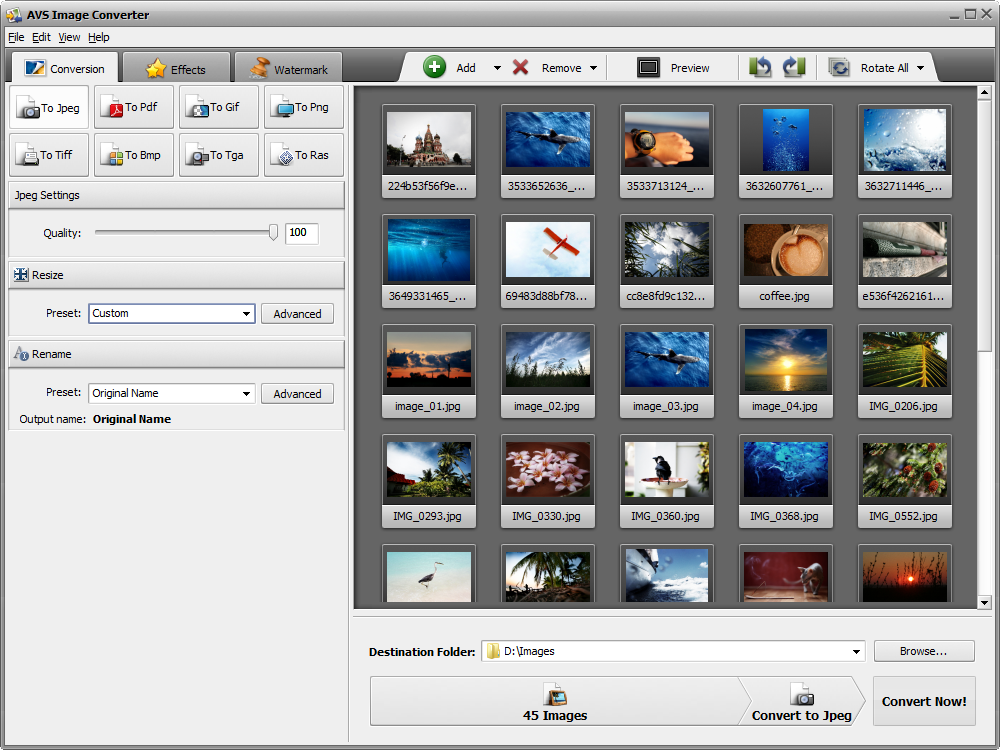Select To Png as output format
This screenshot has width=1000, height=750.
(303, 107)
